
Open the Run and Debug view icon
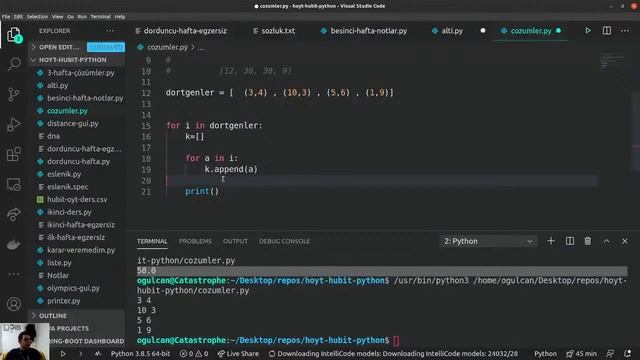14,124
